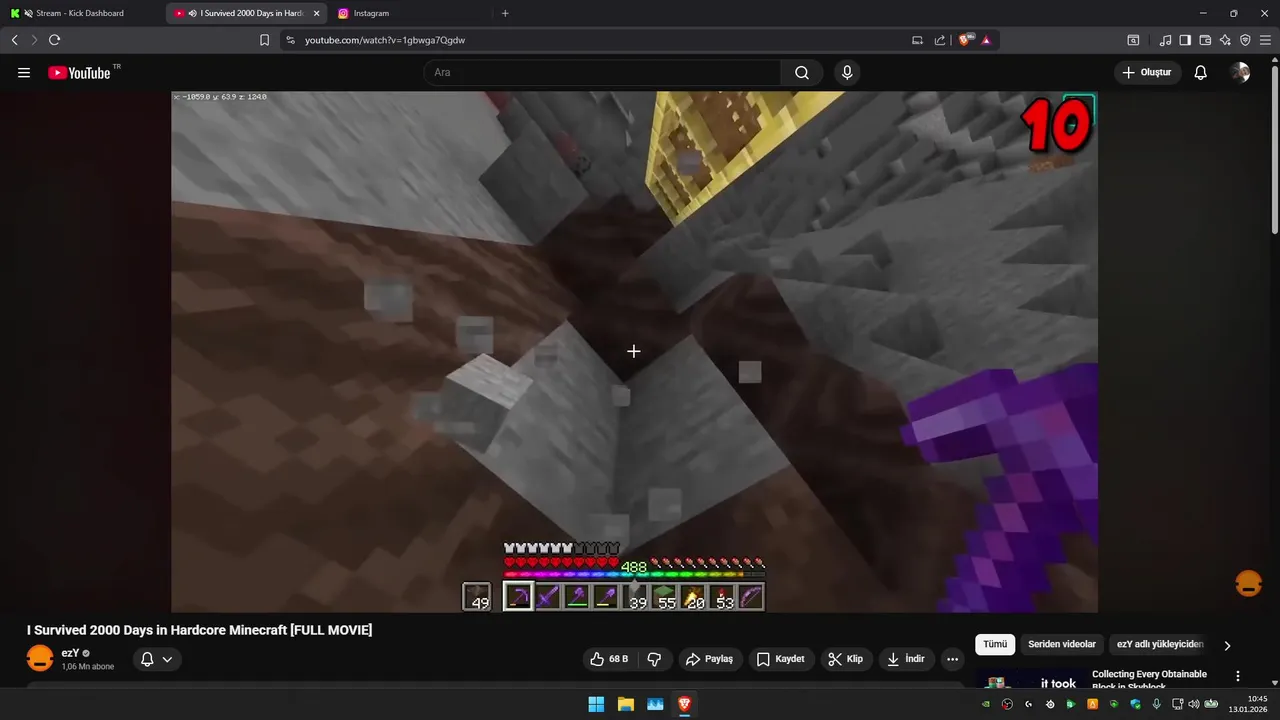Click the Paylaş share button
1280x720 pixels.
[x=709, y=659]
